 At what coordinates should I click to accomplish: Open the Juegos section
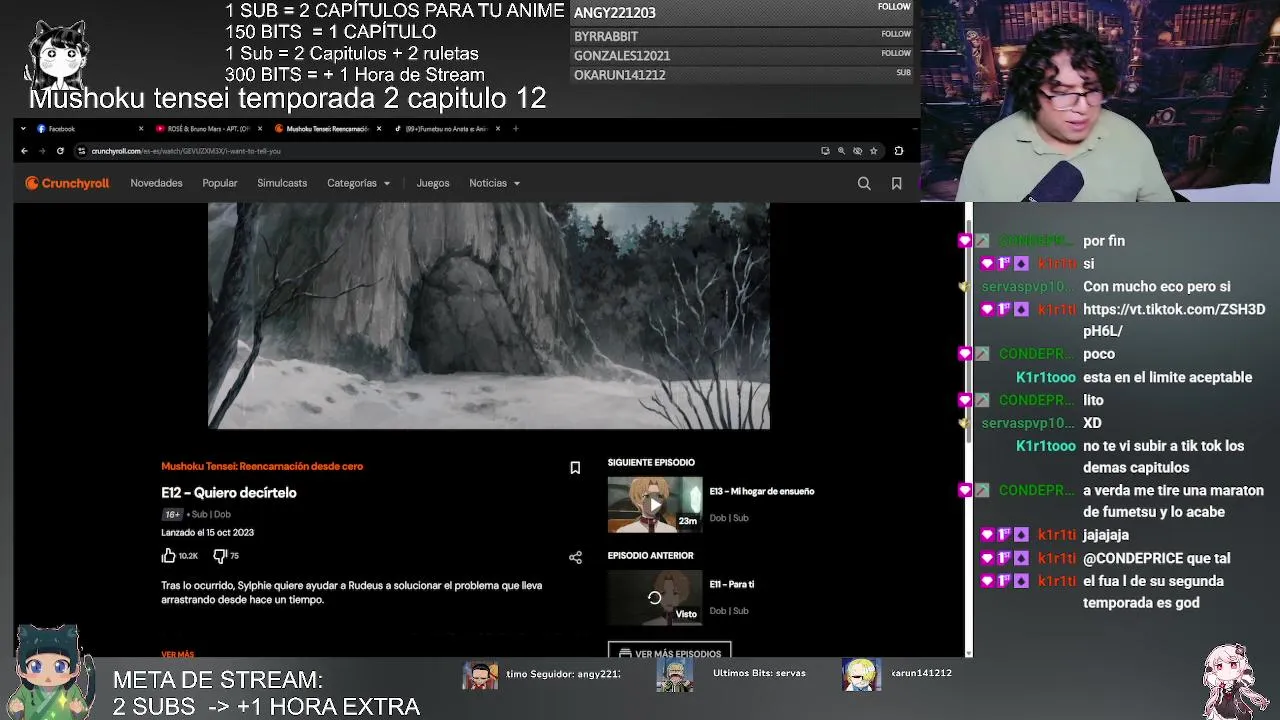(433, 183)
